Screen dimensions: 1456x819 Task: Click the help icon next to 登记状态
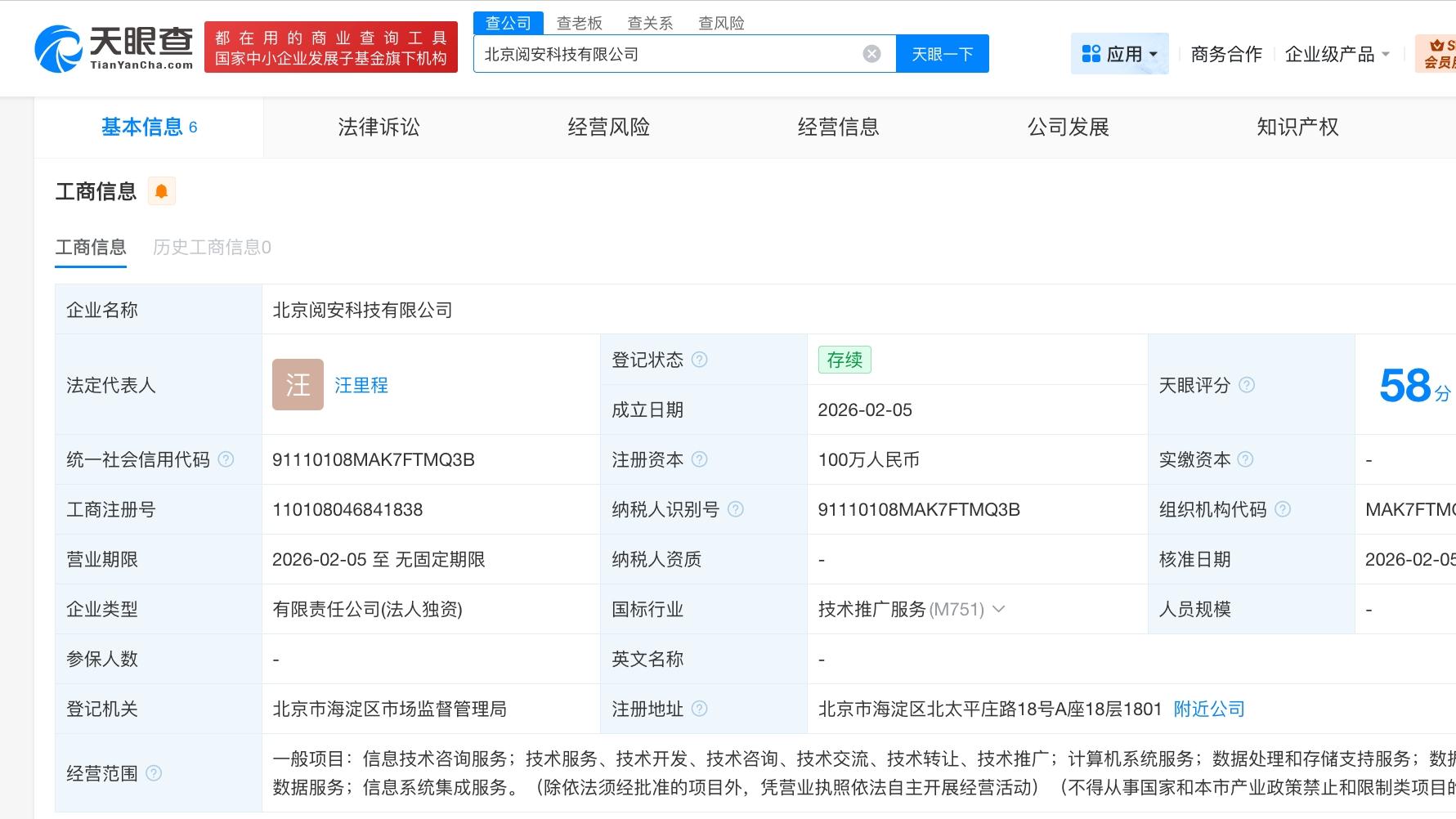[x=699, y=360]
